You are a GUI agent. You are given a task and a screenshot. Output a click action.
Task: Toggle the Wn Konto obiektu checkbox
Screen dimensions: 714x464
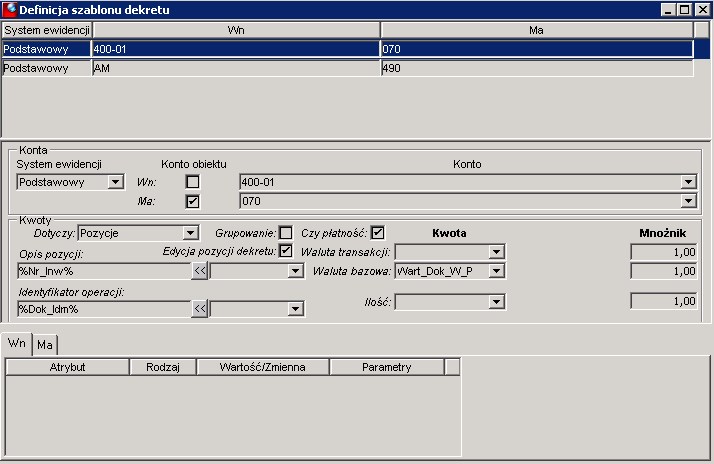pyautogui.click(x=193, y=182)
